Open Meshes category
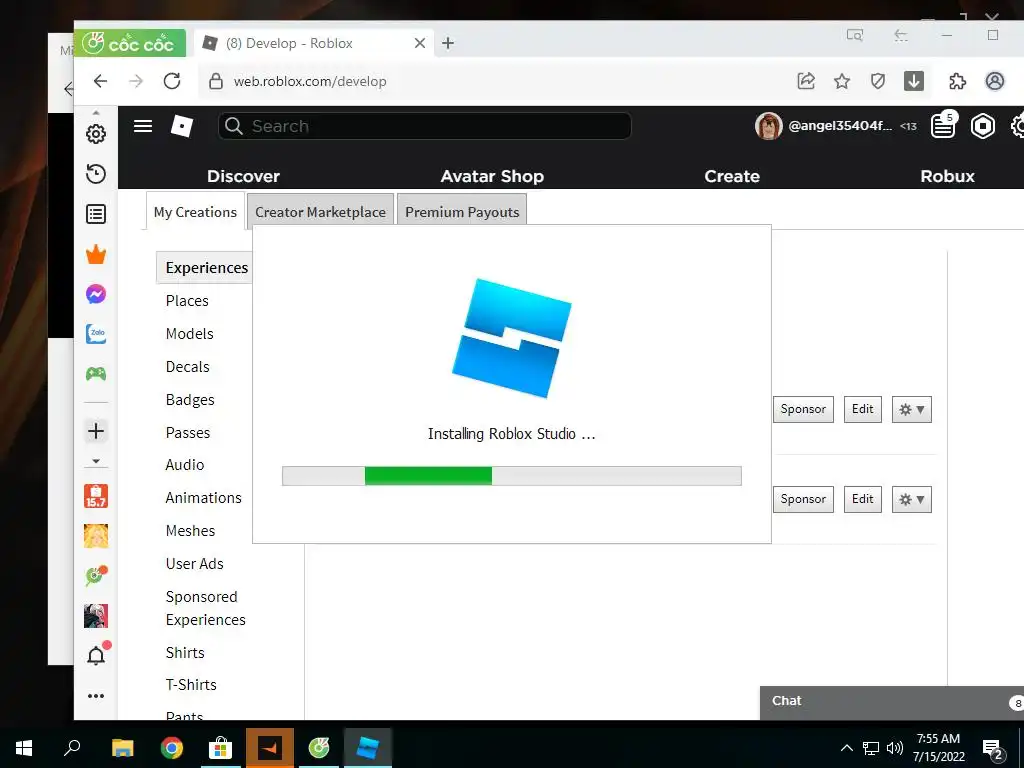The width and height of the screenshot is (1024, 768). coord(191,531)
